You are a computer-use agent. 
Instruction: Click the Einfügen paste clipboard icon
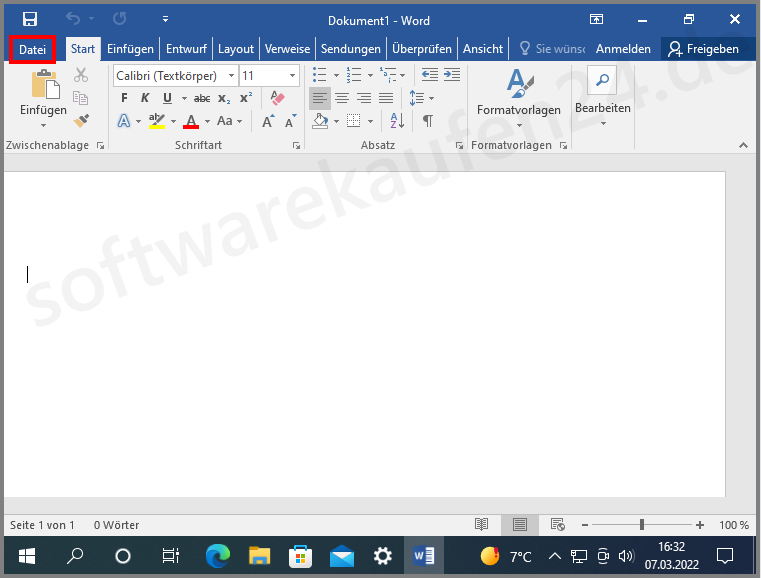point(45,83)
